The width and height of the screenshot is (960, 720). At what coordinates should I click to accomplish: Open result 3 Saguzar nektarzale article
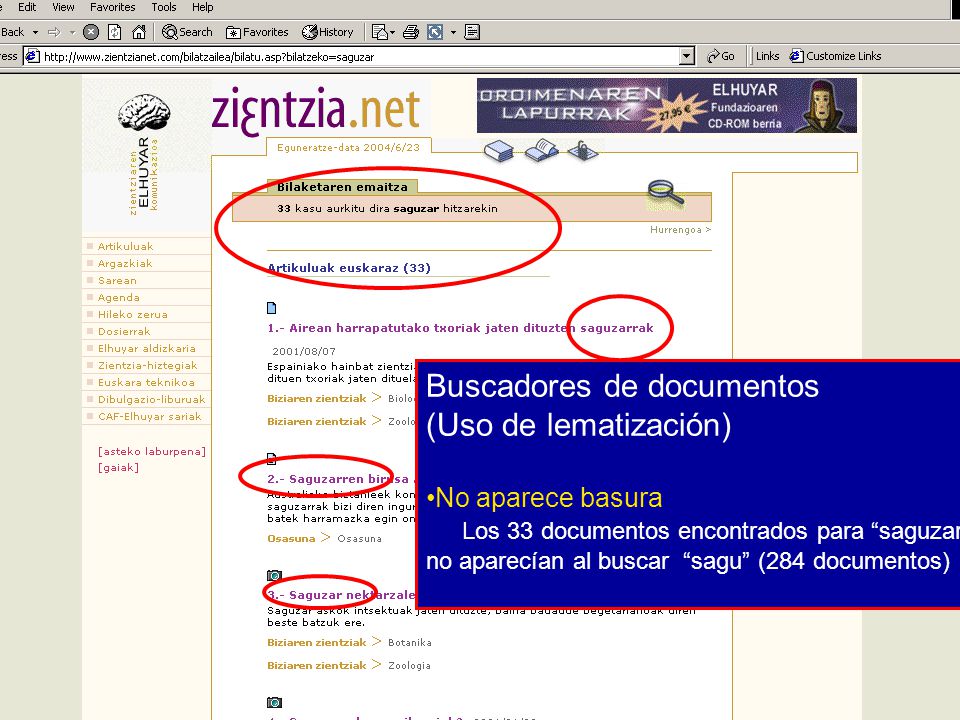(340, 595)
